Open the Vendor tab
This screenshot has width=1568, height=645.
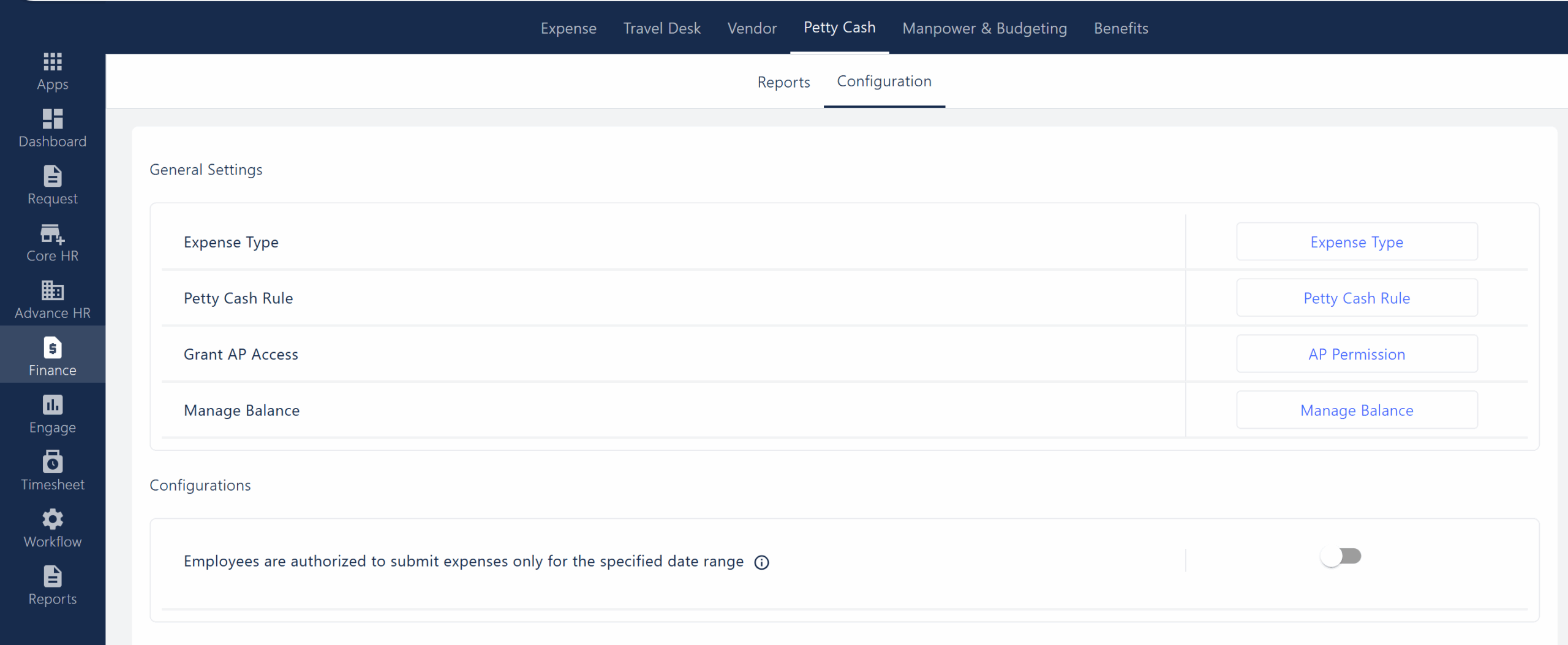tap(752, 28)
